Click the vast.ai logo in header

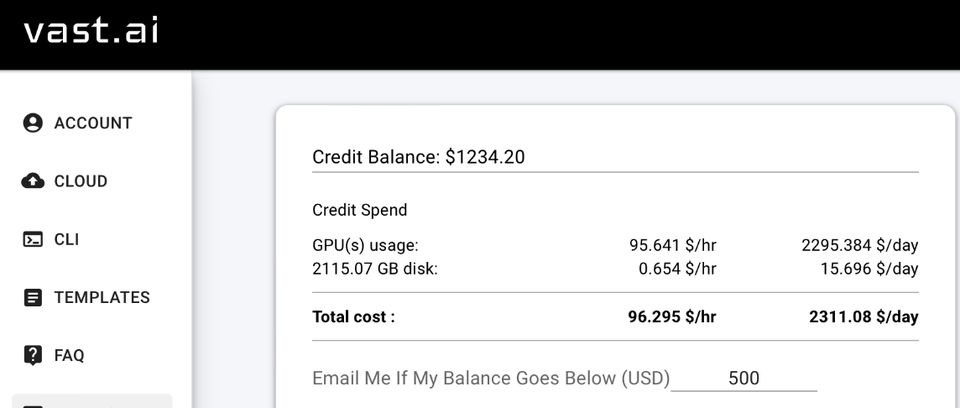click(x=91, y=31)
